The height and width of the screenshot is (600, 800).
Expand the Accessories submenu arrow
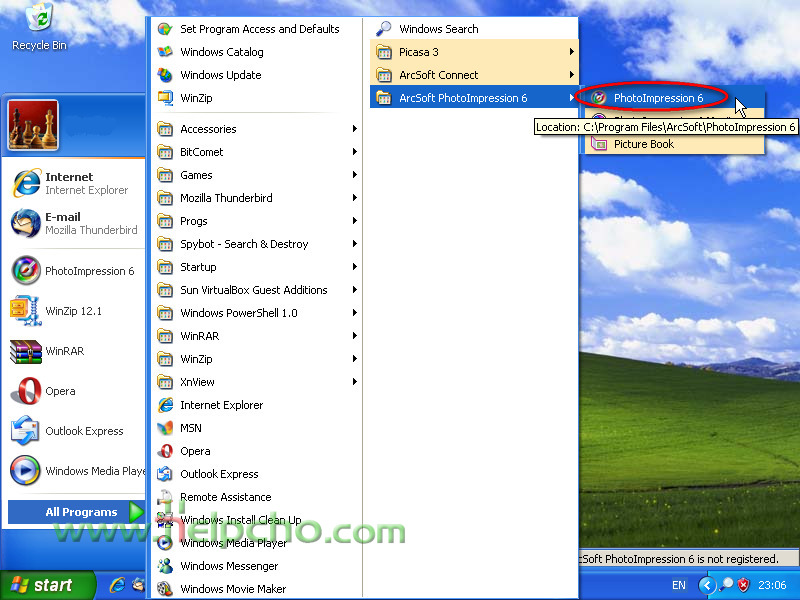355,129
